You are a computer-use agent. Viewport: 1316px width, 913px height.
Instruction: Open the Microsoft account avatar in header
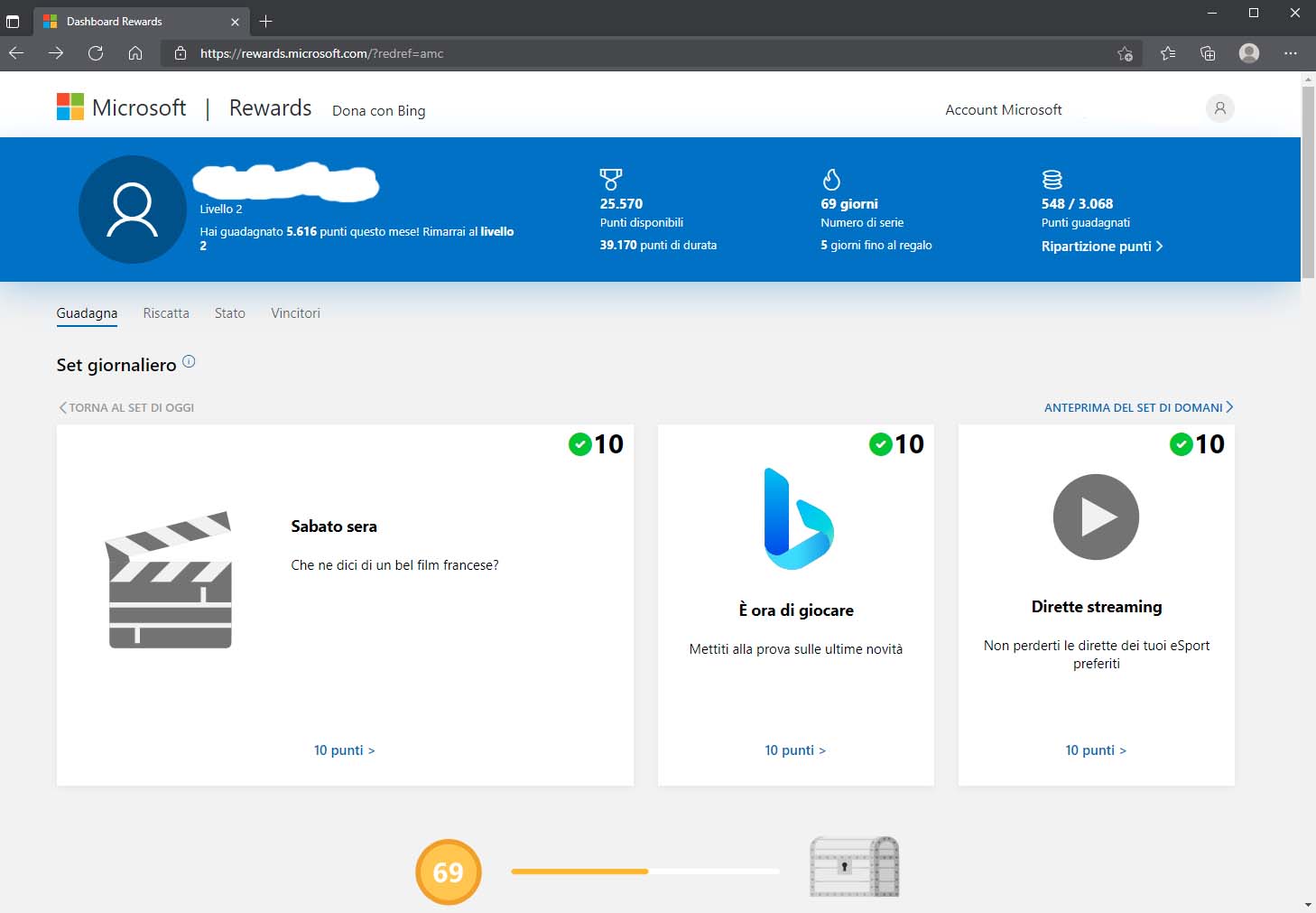coord(1219,108)
